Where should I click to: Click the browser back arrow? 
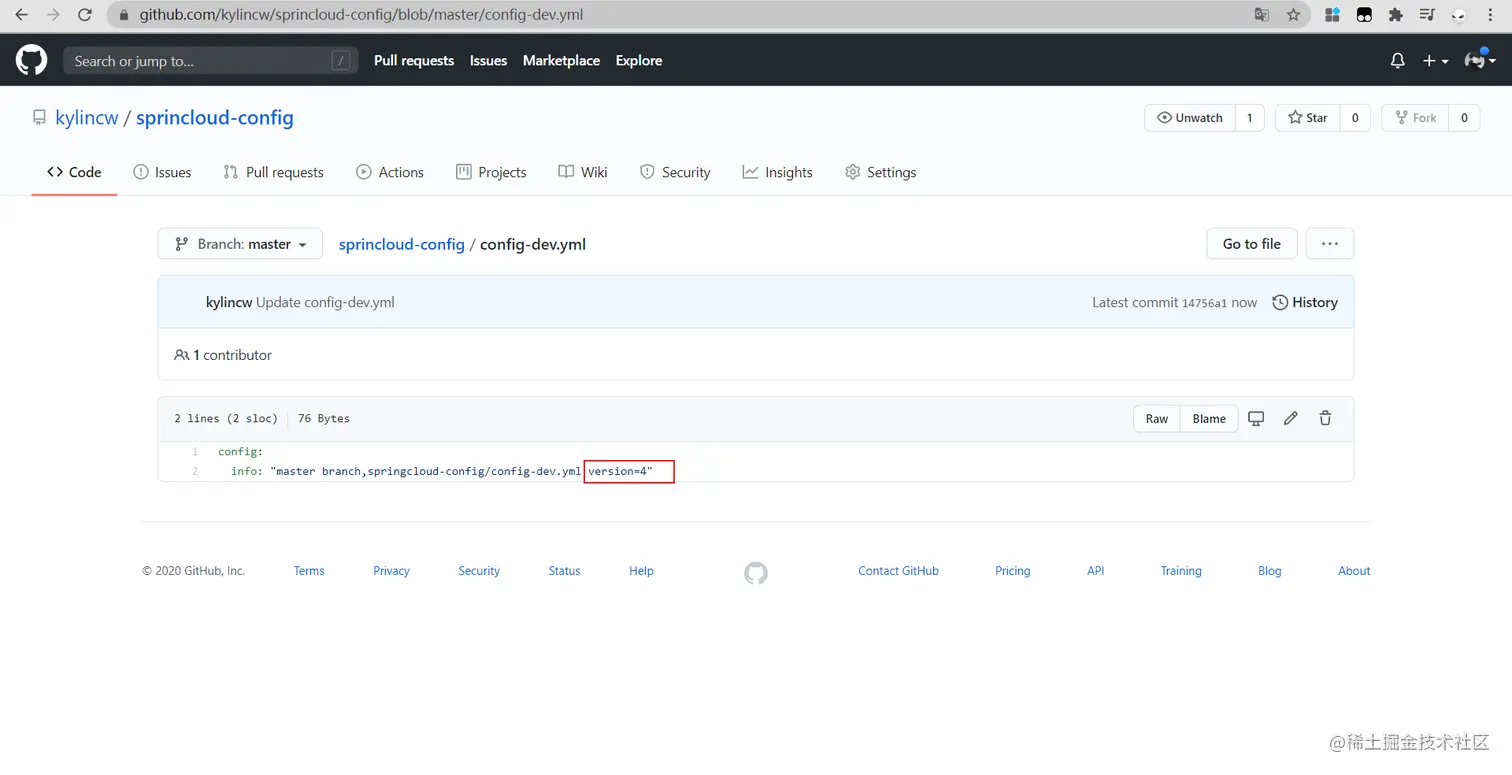coord(22,15)
